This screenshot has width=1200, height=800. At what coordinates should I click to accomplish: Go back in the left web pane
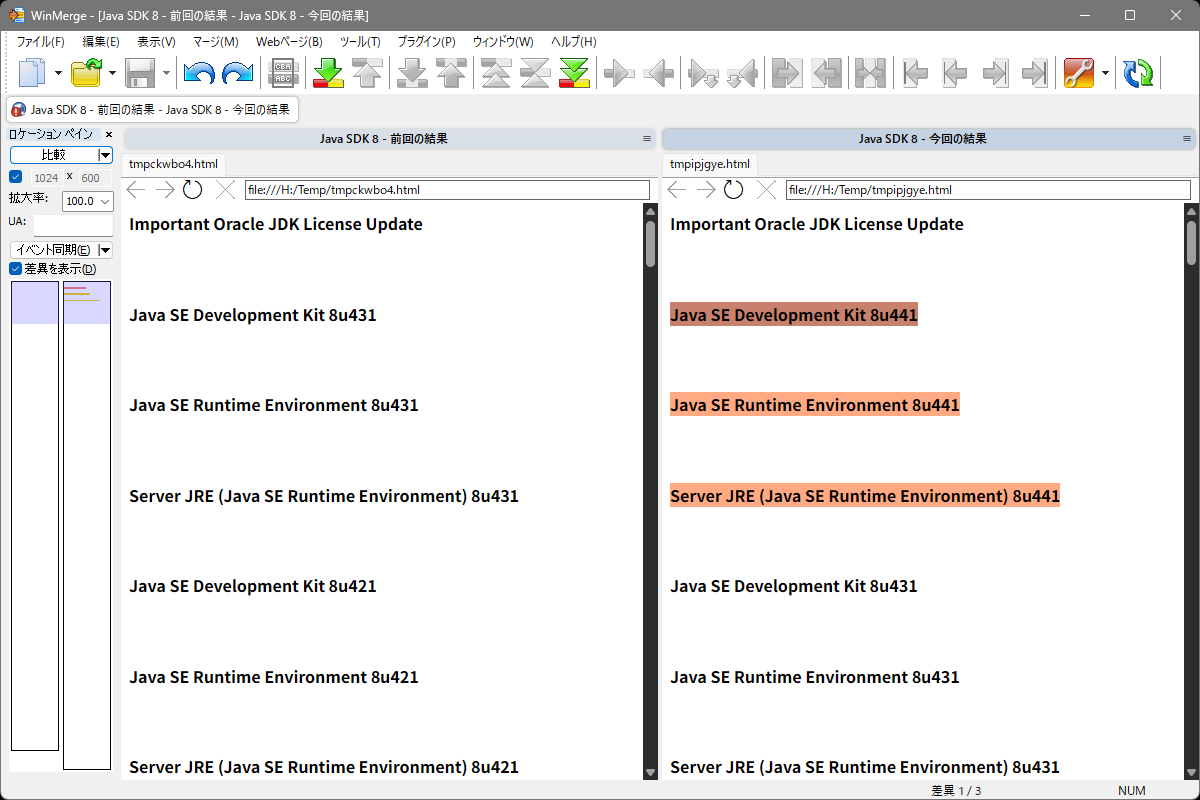click(136, 190)
